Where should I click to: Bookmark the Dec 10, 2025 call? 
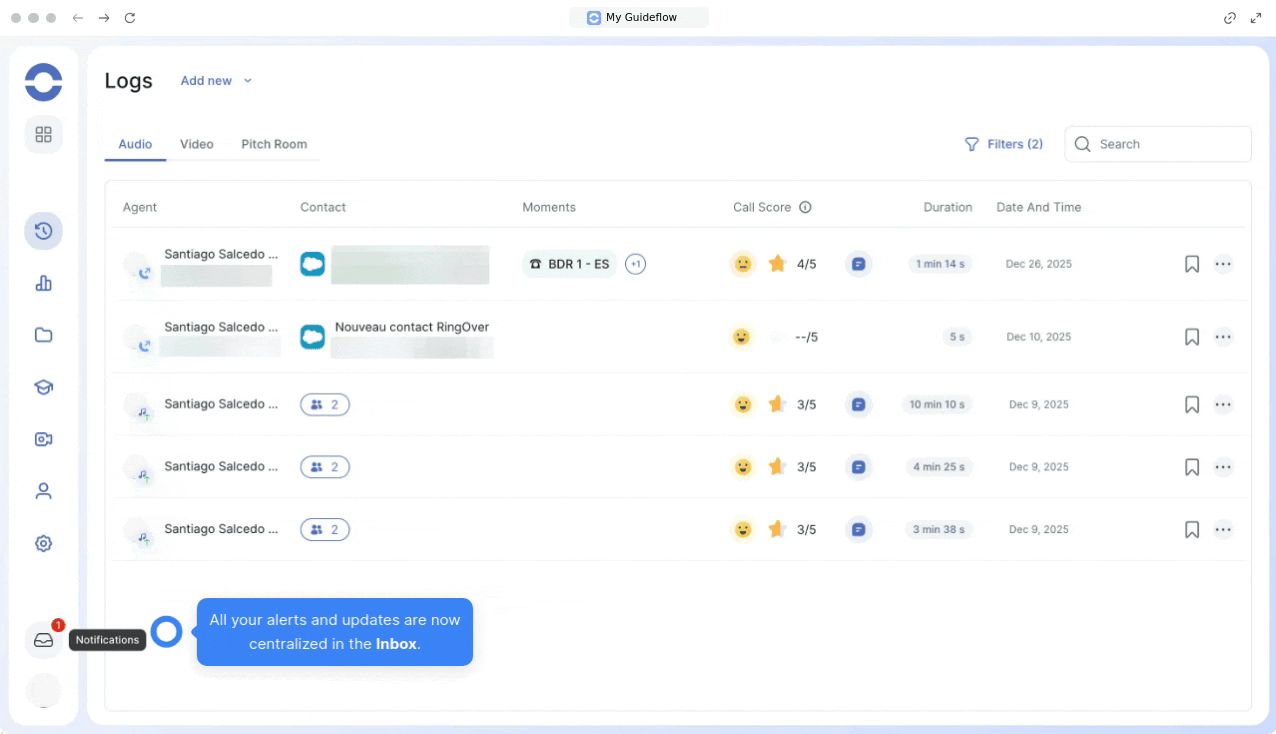click(x=1191, y=337)
